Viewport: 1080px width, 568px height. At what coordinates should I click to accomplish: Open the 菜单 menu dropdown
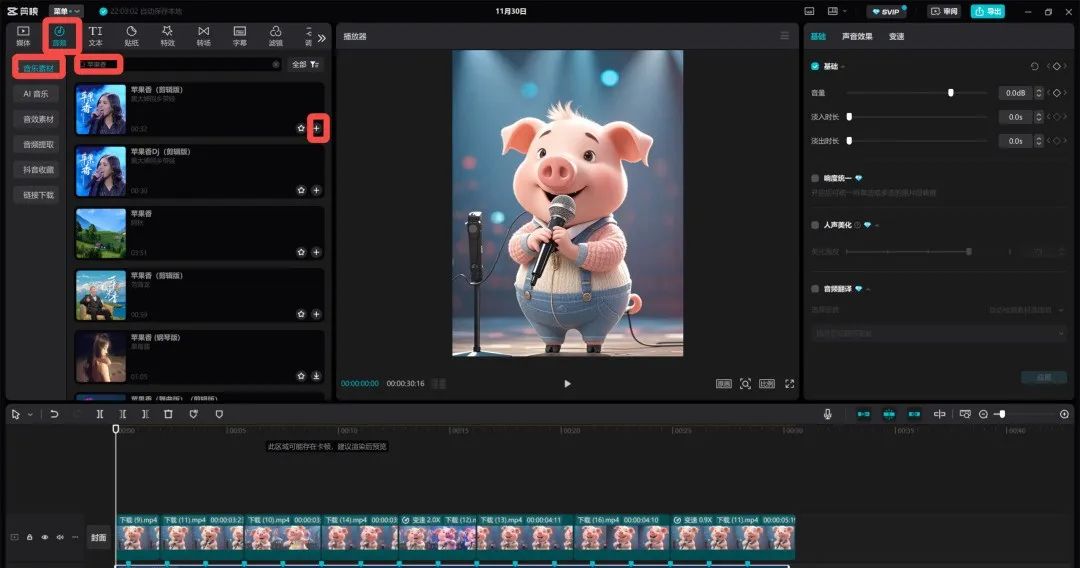pos(67,11)
